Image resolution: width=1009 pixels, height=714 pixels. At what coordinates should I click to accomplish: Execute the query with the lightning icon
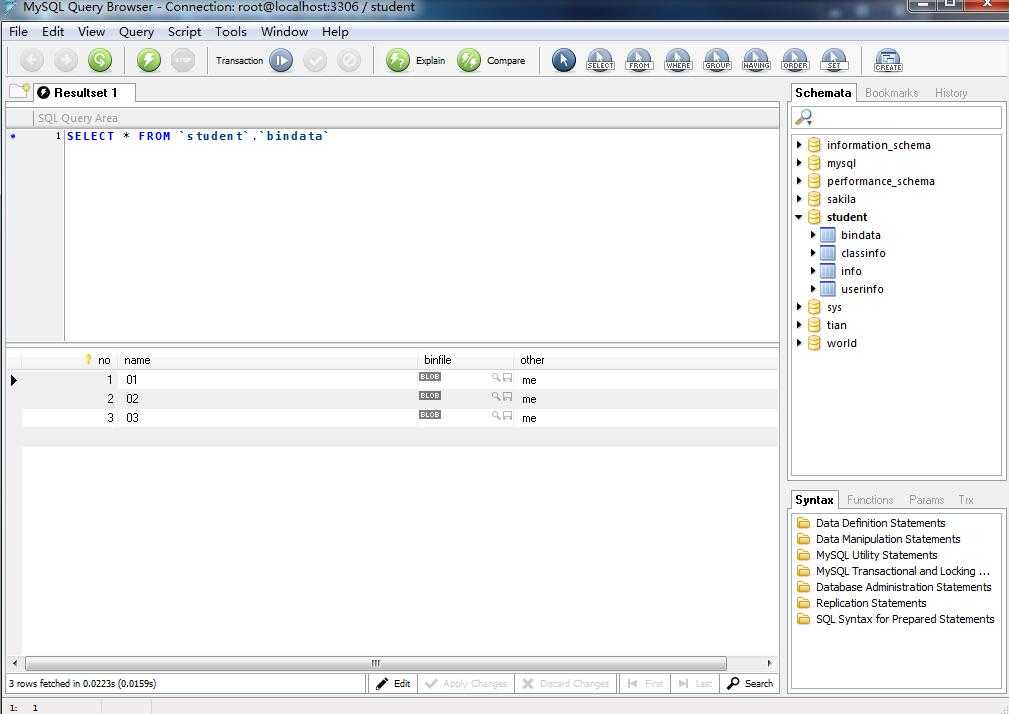tap(149, 60)
